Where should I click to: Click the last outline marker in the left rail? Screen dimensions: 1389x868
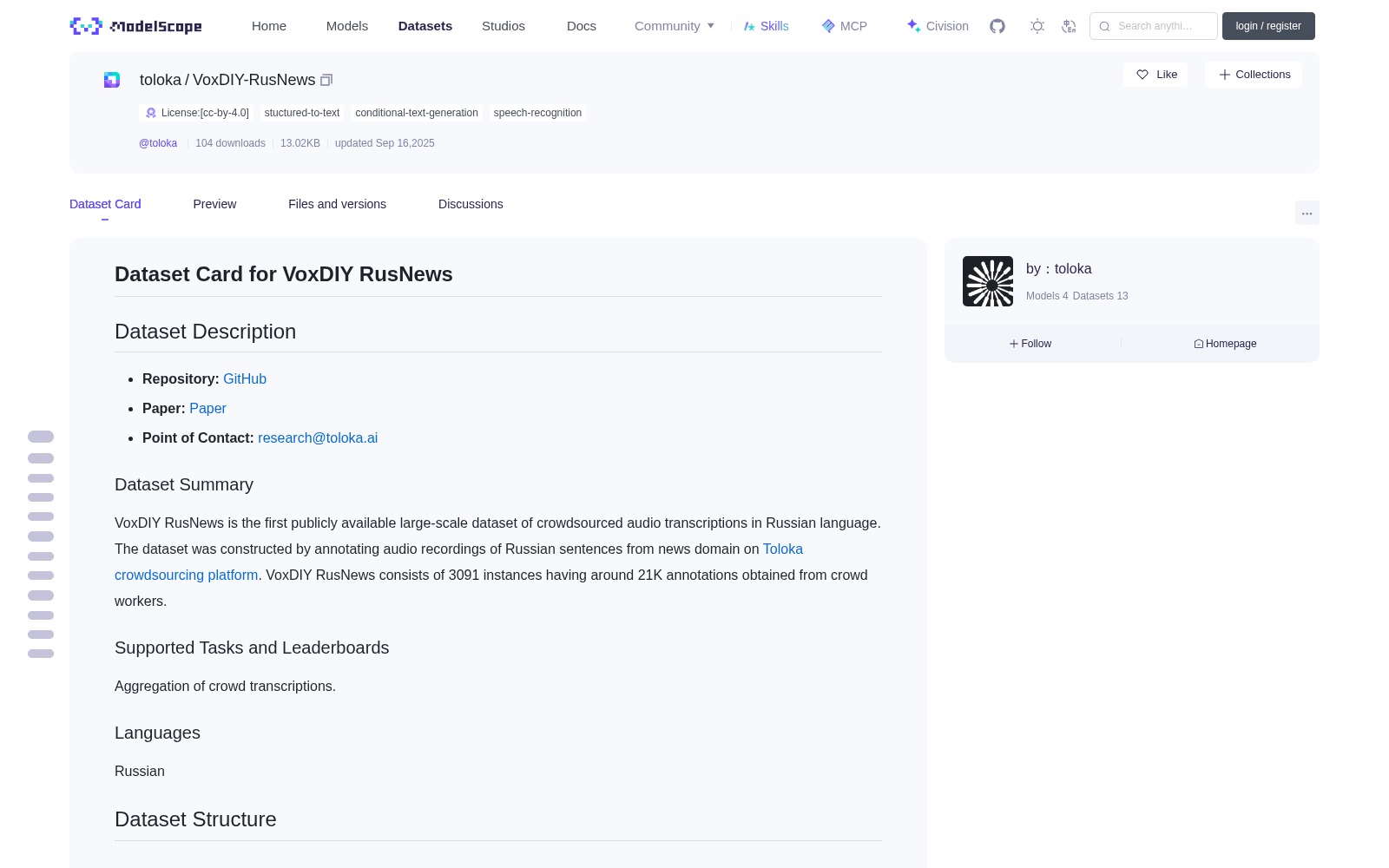41,654
